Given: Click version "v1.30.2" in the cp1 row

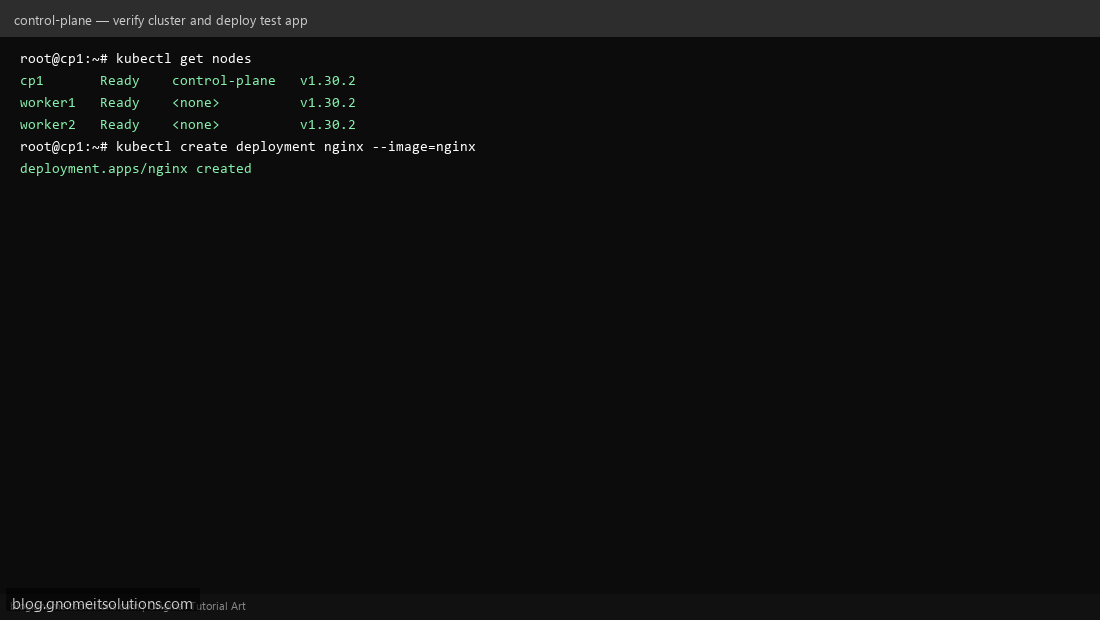Looking at the screenshot, I should tap(328, 81).
